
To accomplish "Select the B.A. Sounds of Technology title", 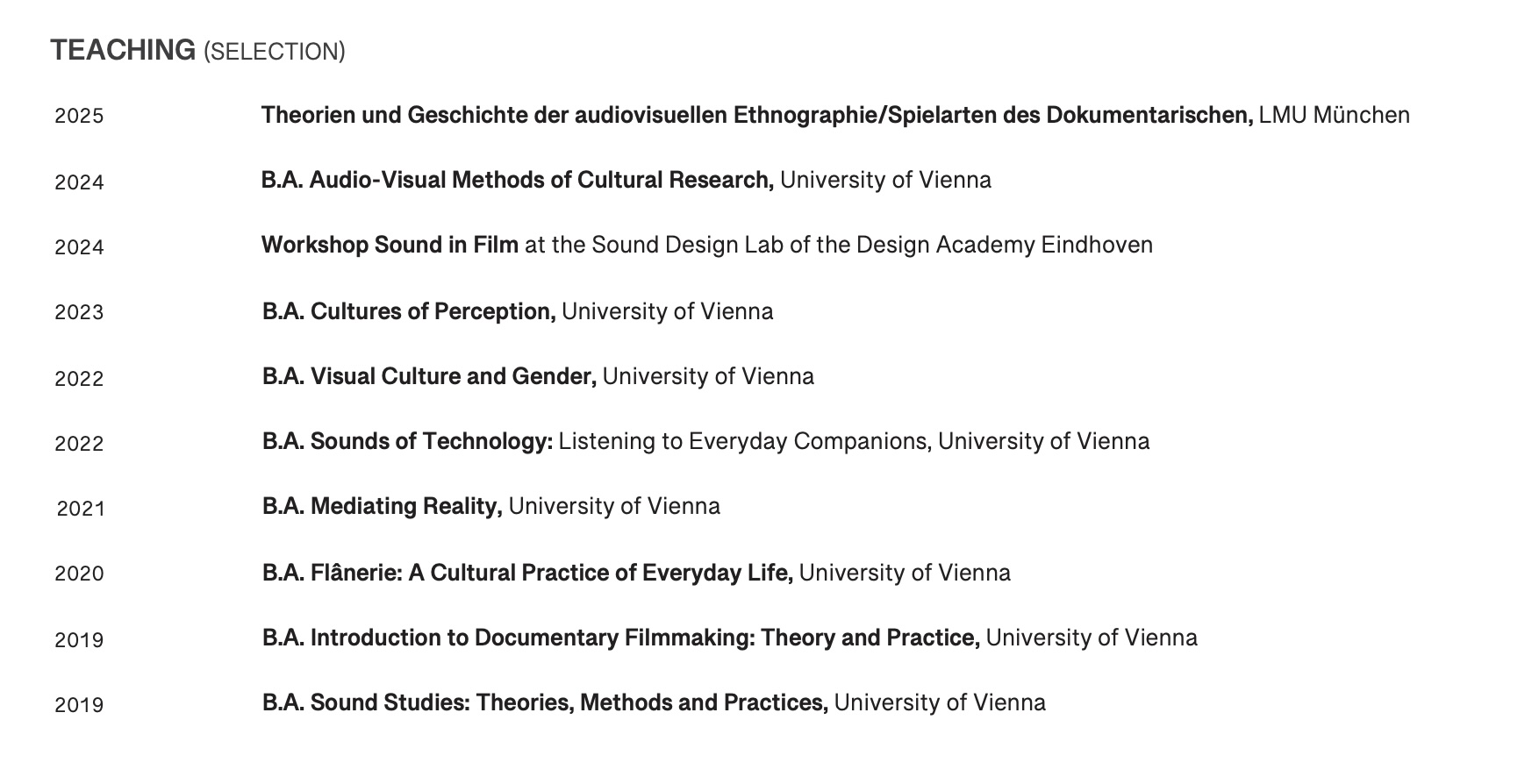I will pos(407,441).
